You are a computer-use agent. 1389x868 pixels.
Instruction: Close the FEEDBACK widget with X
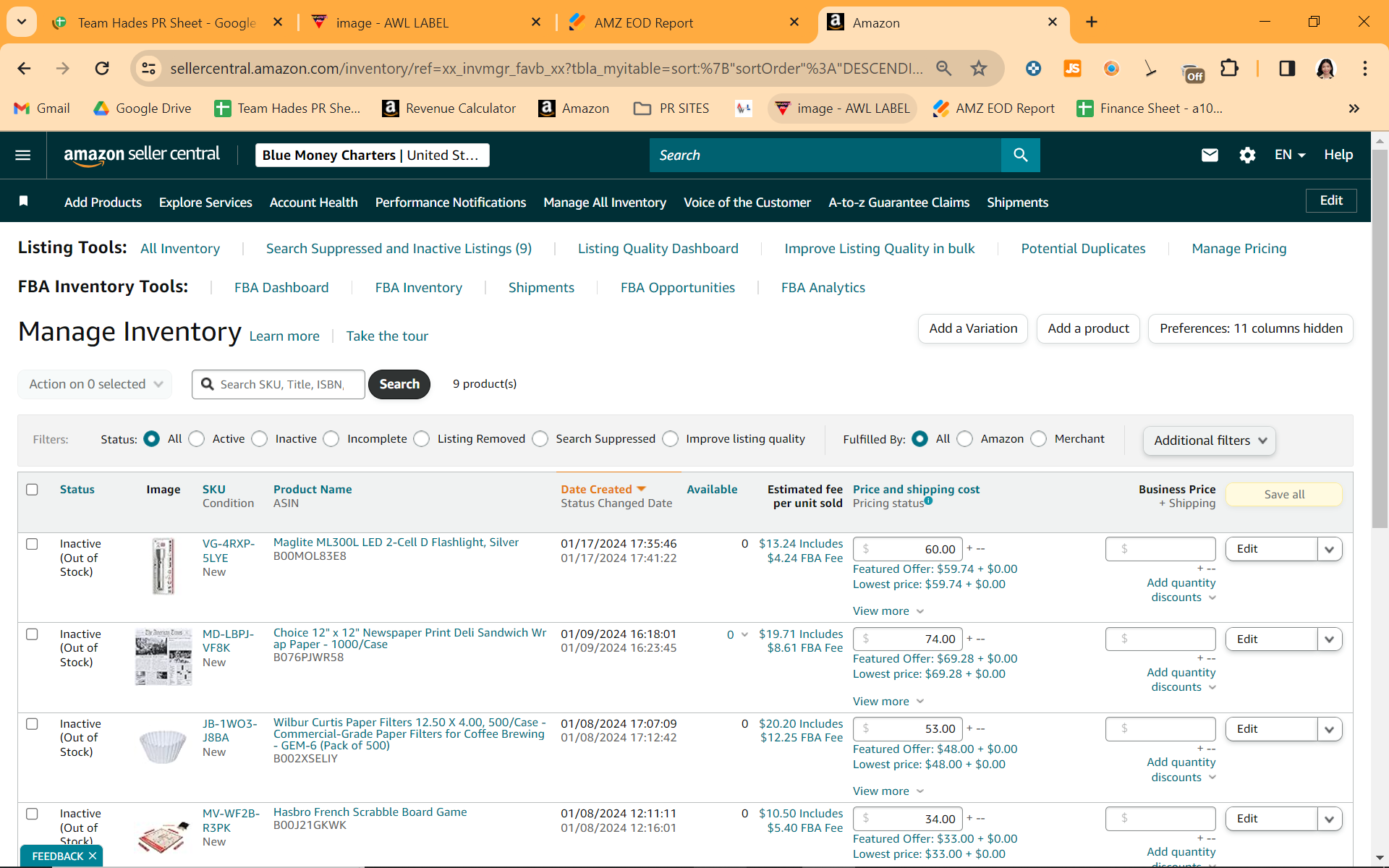coord(93,856)
